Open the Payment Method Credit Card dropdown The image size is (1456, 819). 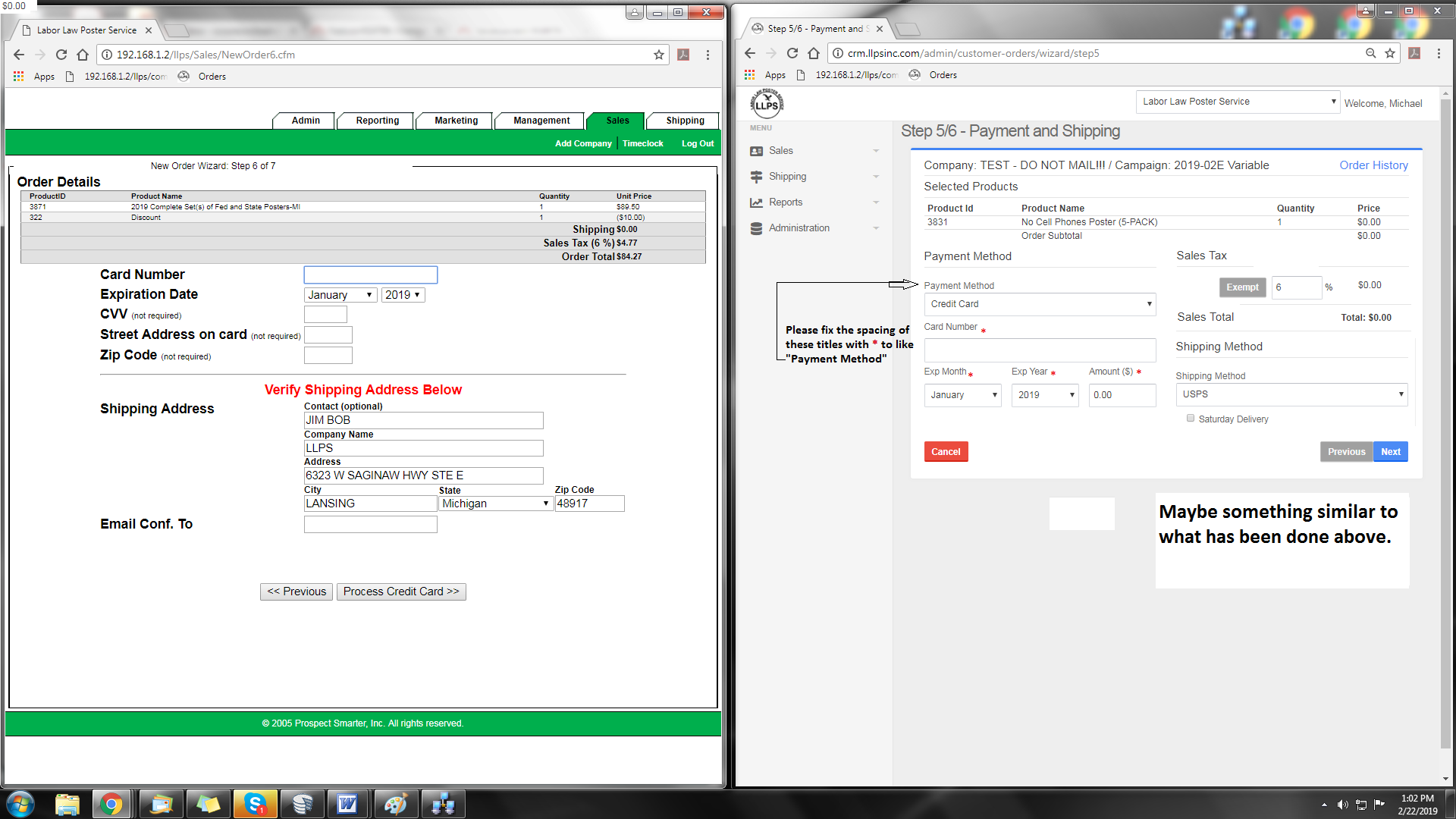pyautogui.click(x=1039, y=304)
